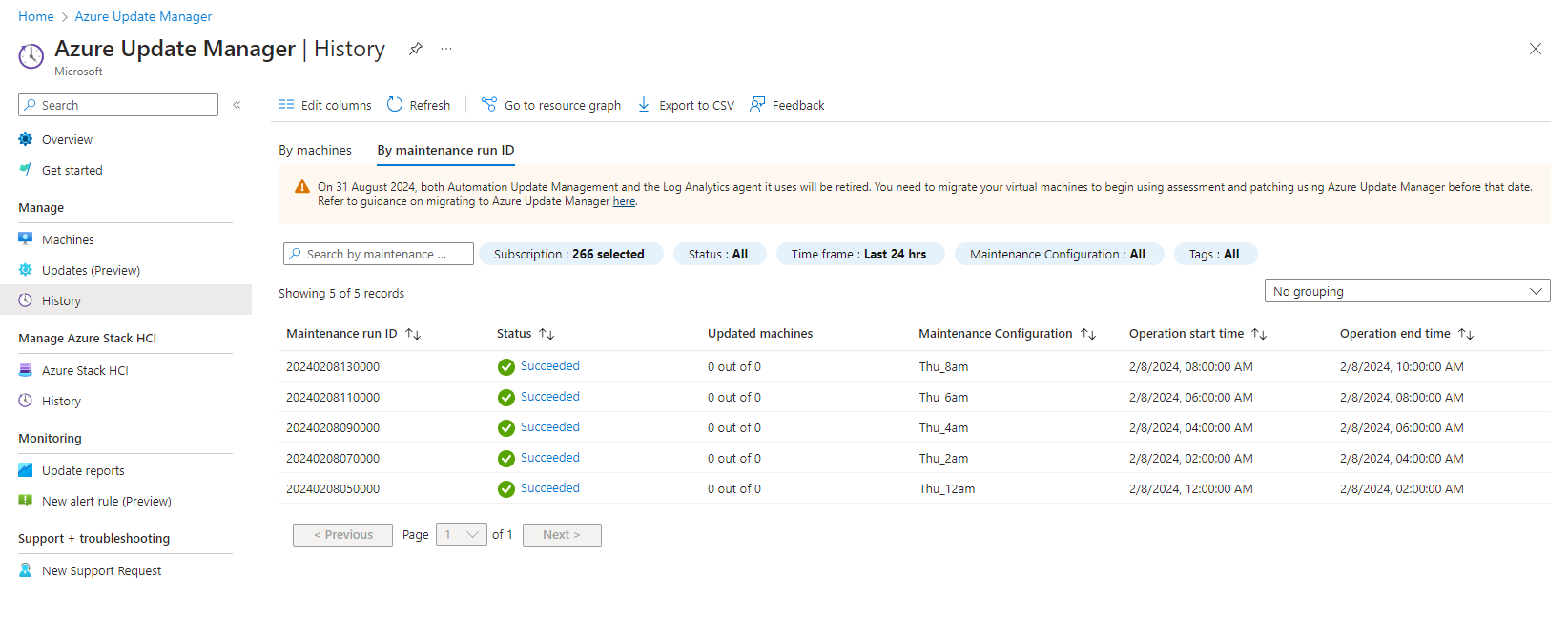Viewport: 1568px width, 640px height.
Task: Click Azure Update Manager breadcrumb link
Action: coord(143,16)
